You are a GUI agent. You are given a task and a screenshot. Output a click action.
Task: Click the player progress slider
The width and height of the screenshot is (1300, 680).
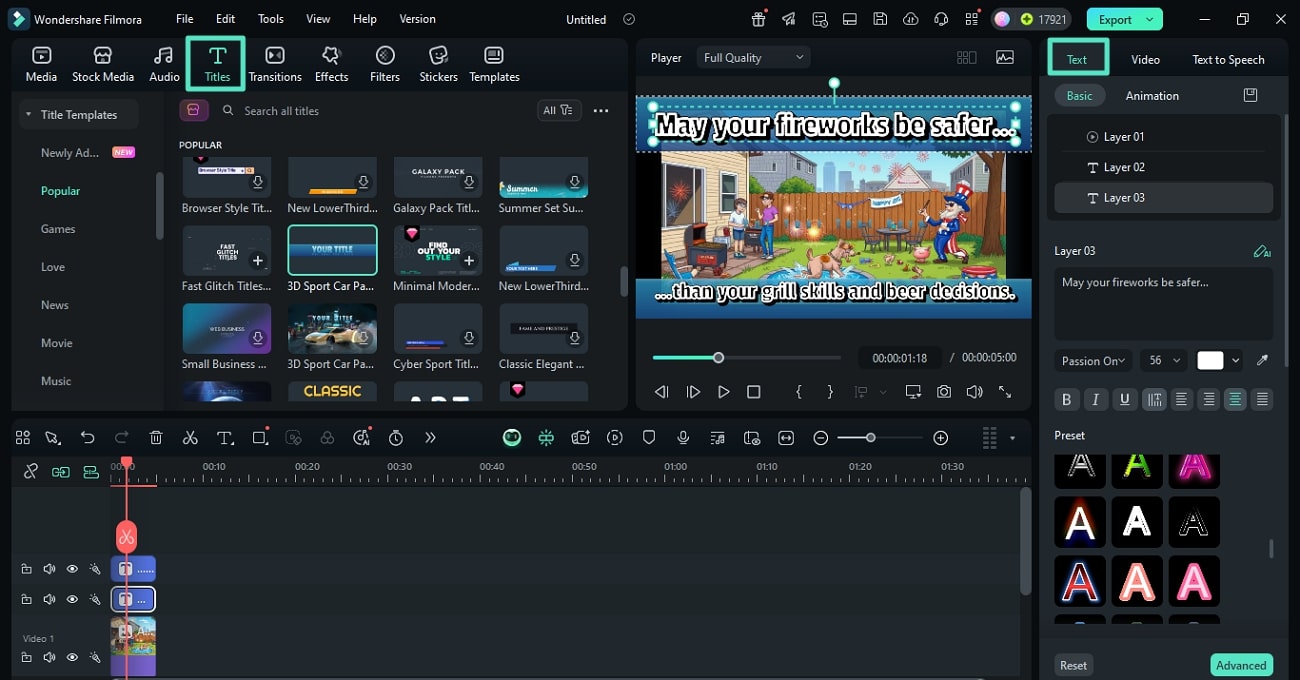(746, 357)
